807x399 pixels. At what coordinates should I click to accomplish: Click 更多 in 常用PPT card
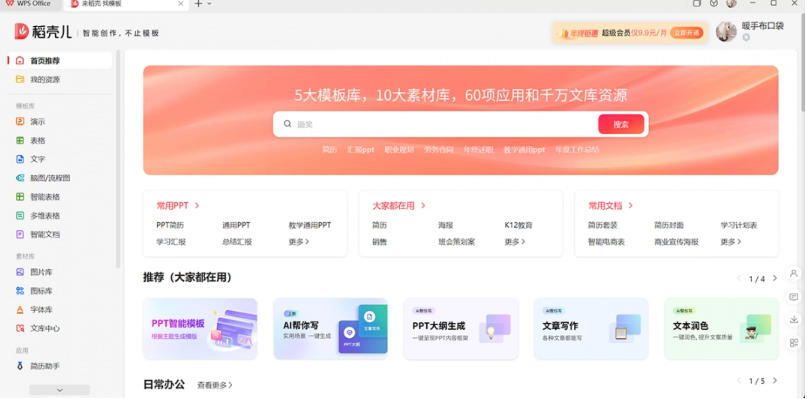point(299,241)
